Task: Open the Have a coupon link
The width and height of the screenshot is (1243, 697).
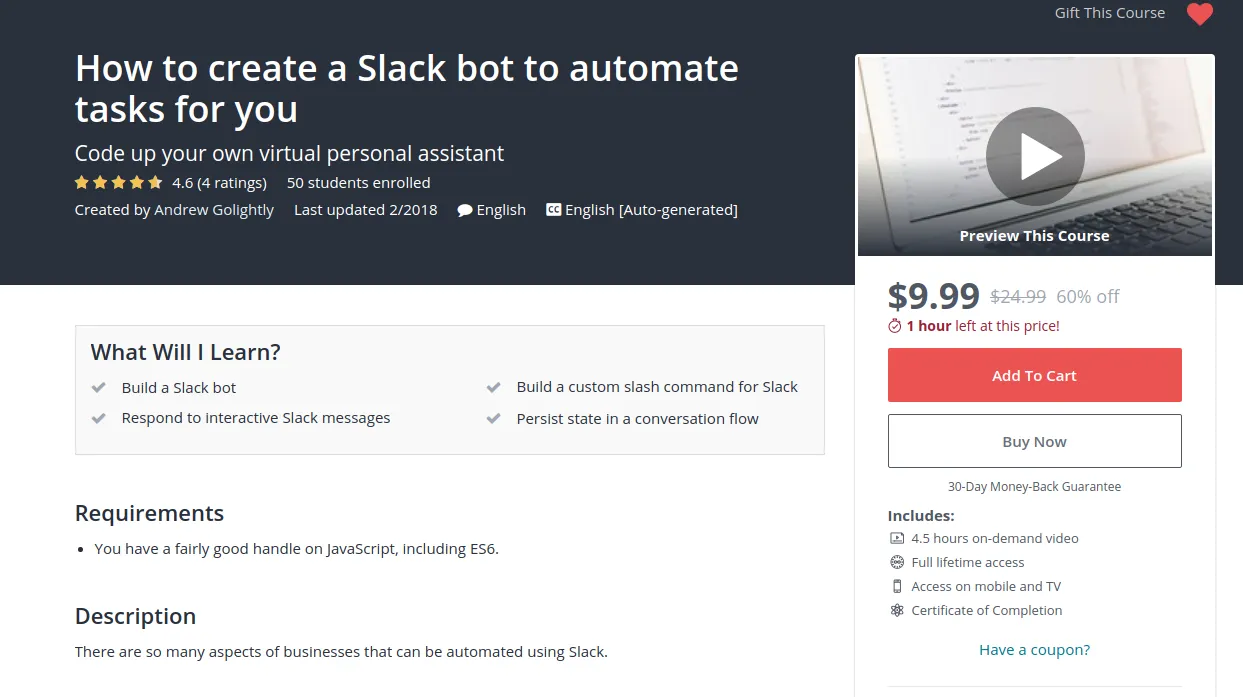Action: (x=1034, y=650)
